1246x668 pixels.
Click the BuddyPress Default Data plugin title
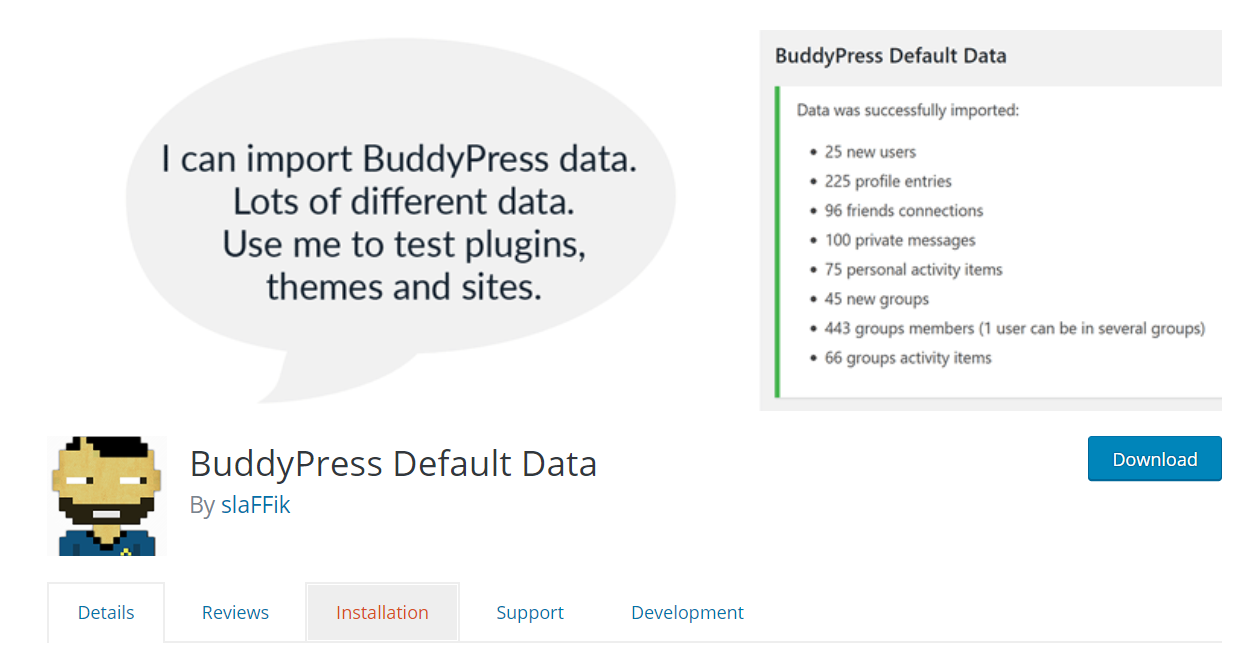(x=393, y=464)
